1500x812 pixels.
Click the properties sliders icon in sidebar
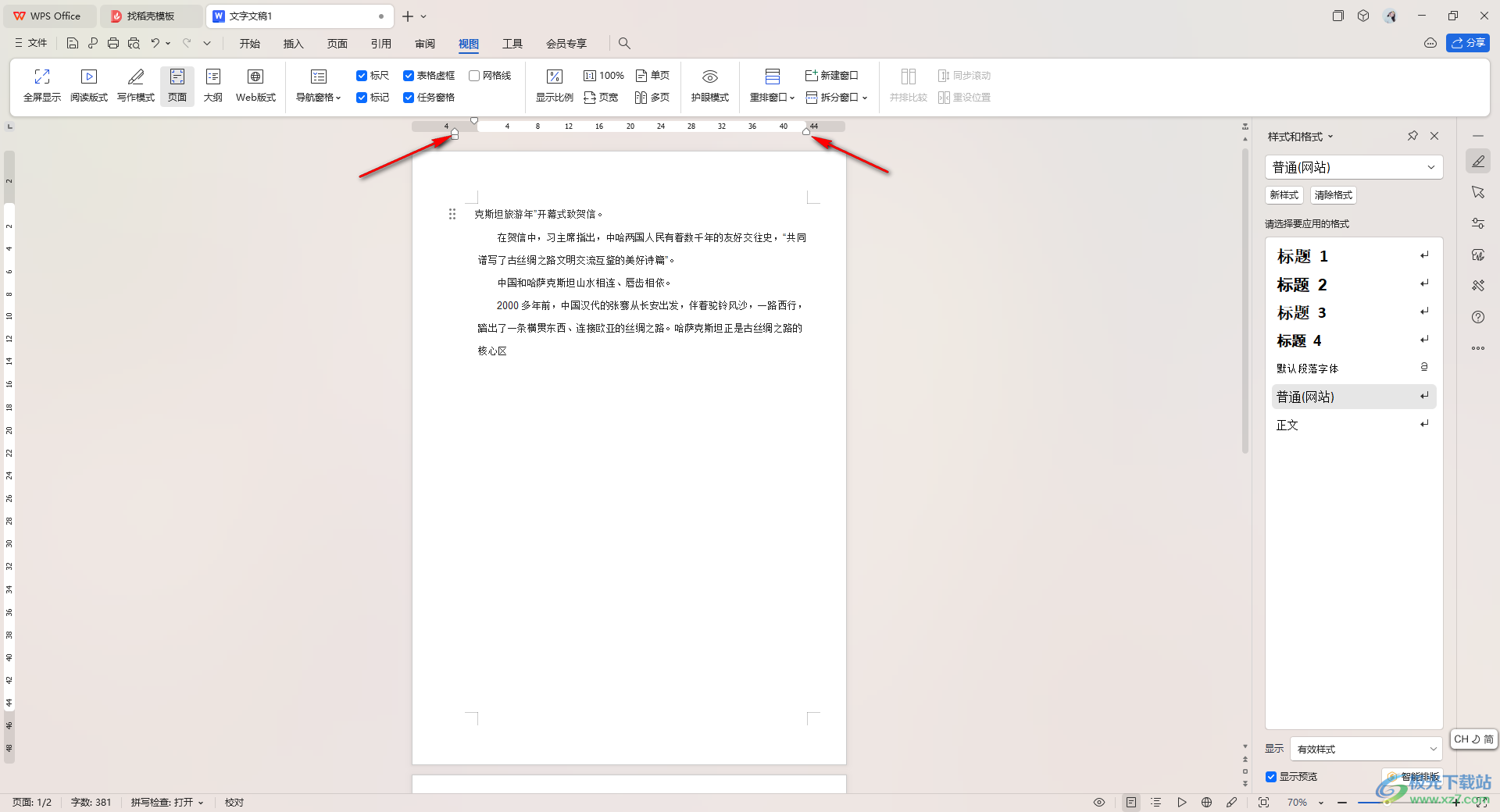(x=1478, y=223)
